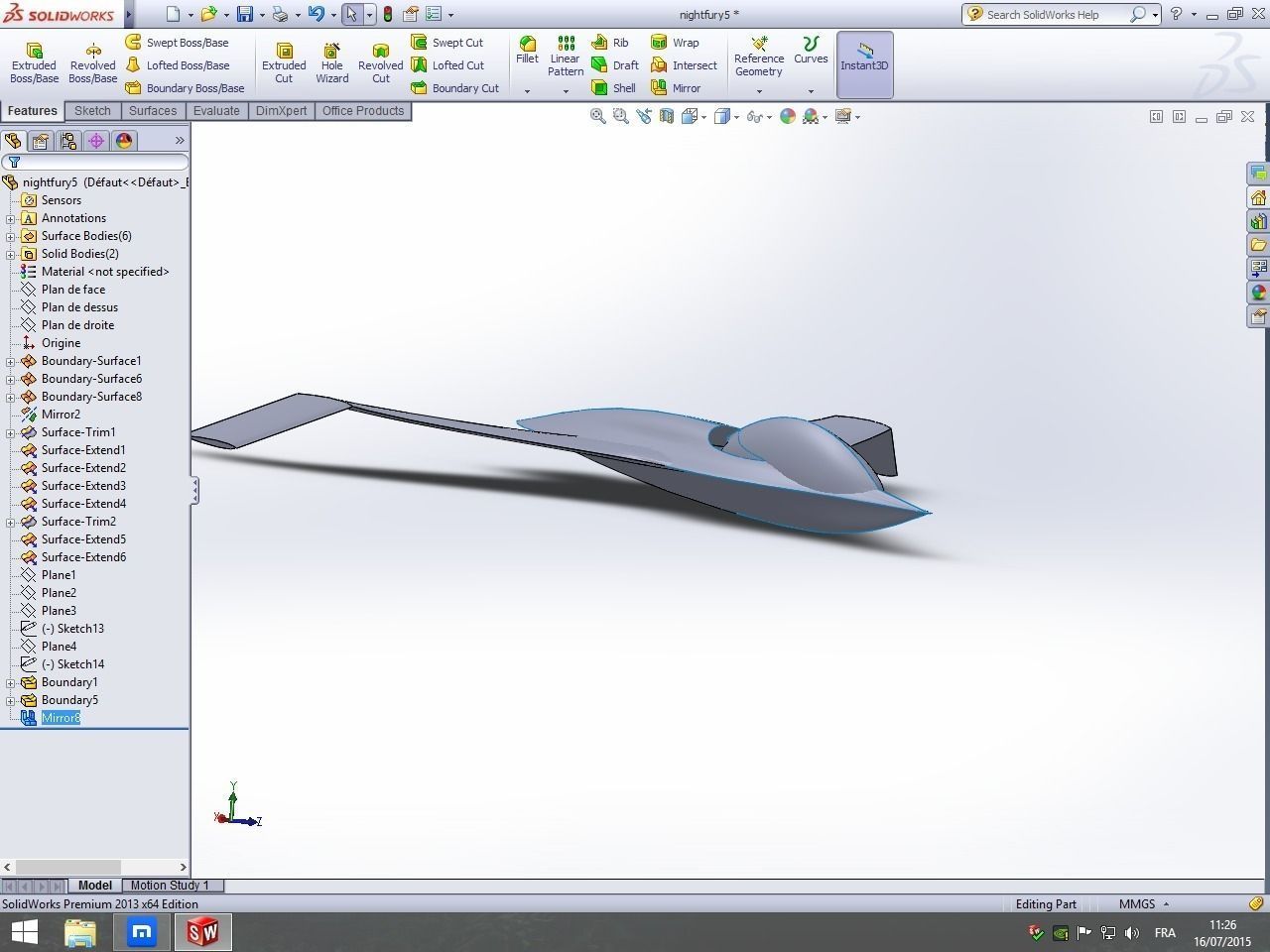Switch to the Sketch tab
The width and height of the screenshot is (1270, 952).
pyautogui.click(x=92, y=111)
